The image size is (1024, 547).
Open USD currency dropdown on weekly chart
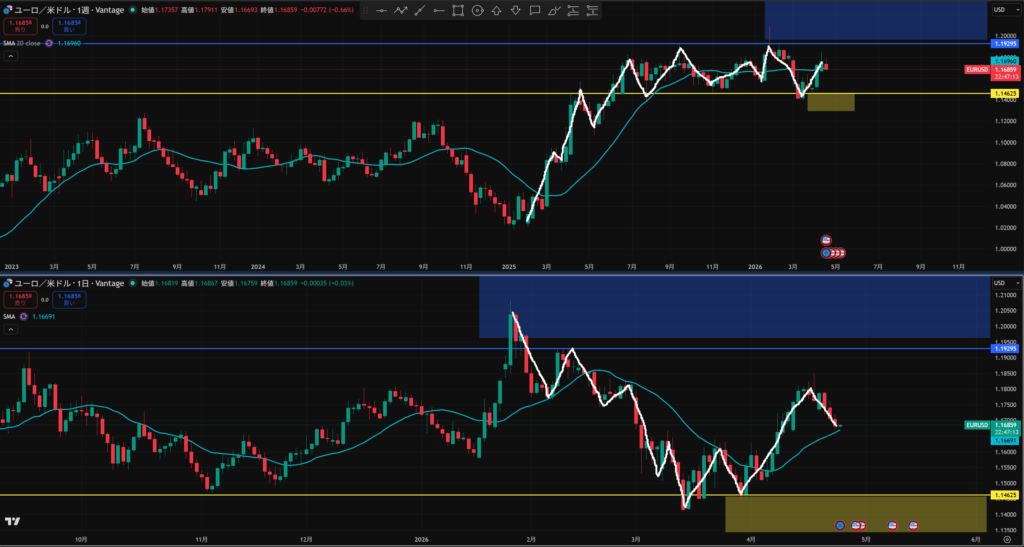coord(999,9)
